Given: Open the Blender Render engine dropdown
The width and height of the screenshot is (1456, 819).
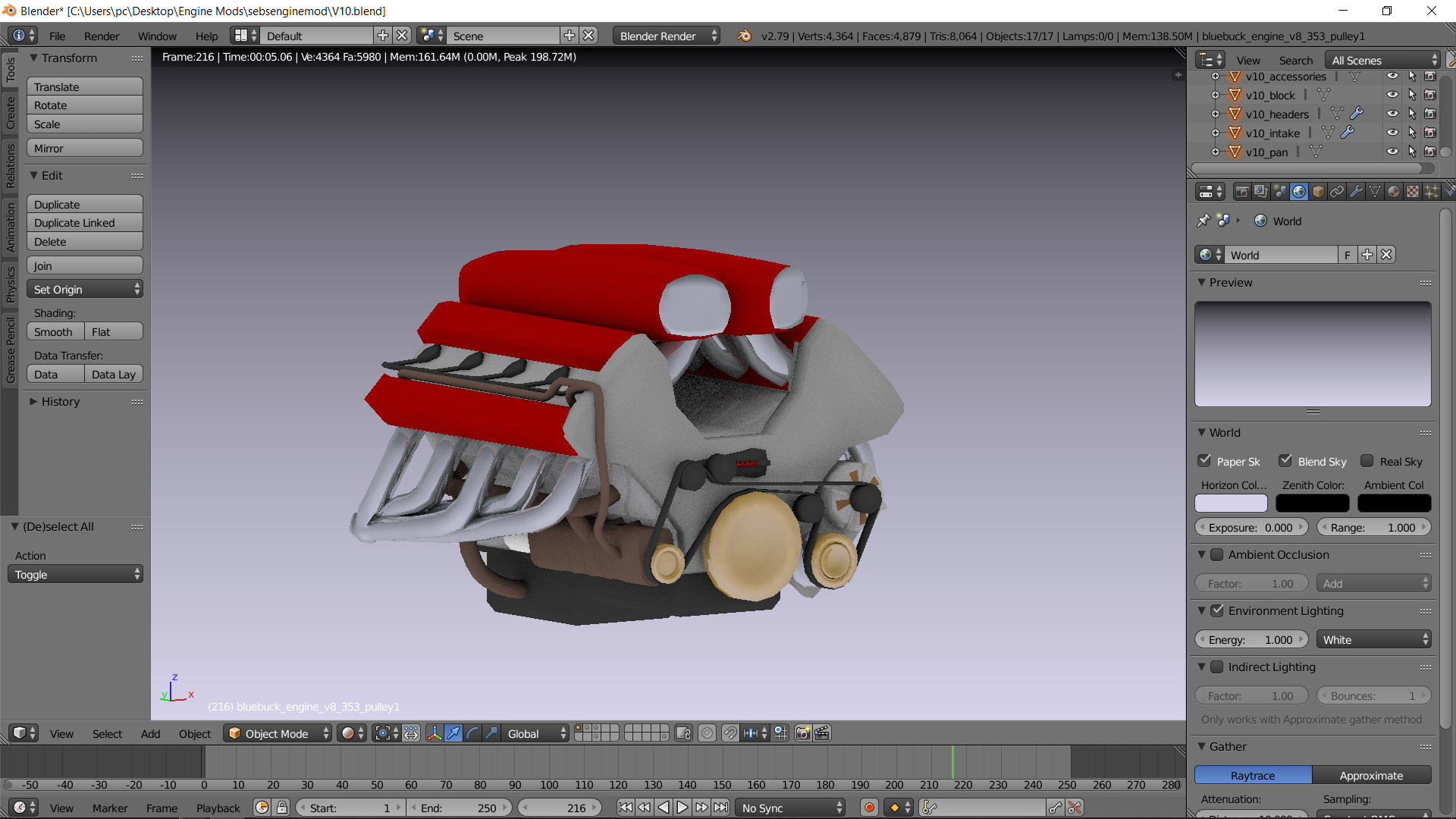Looking at the screenshot, I should 667,36.
